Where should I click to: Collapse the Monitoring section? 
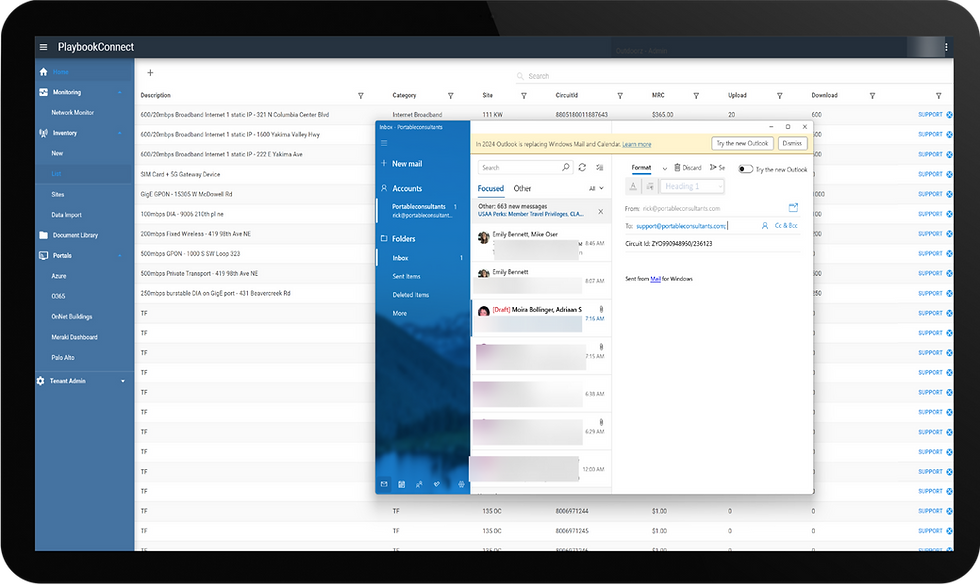coord(119,93)
